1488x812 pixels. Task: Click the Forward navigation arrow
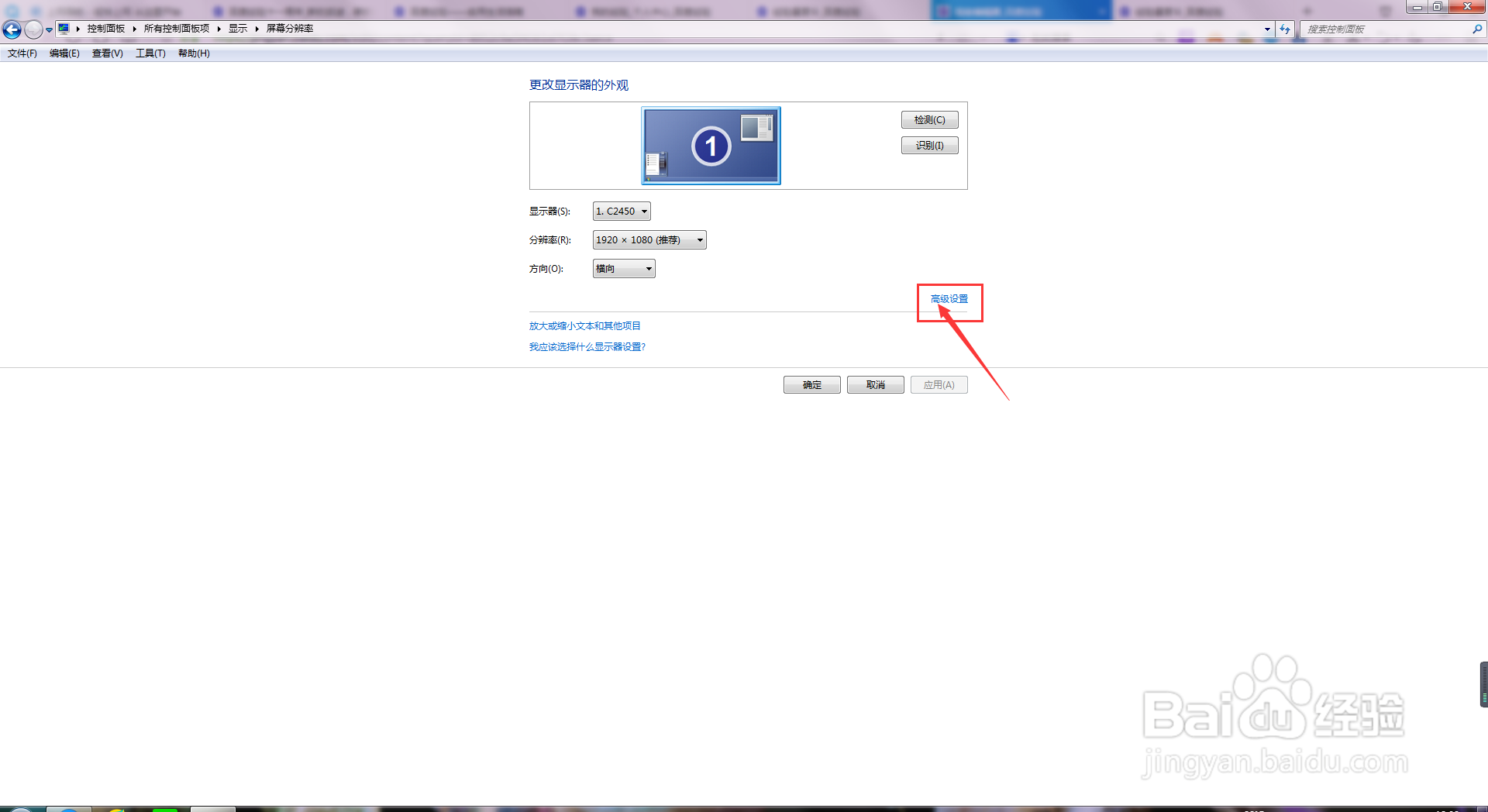(x=33, y=29)
